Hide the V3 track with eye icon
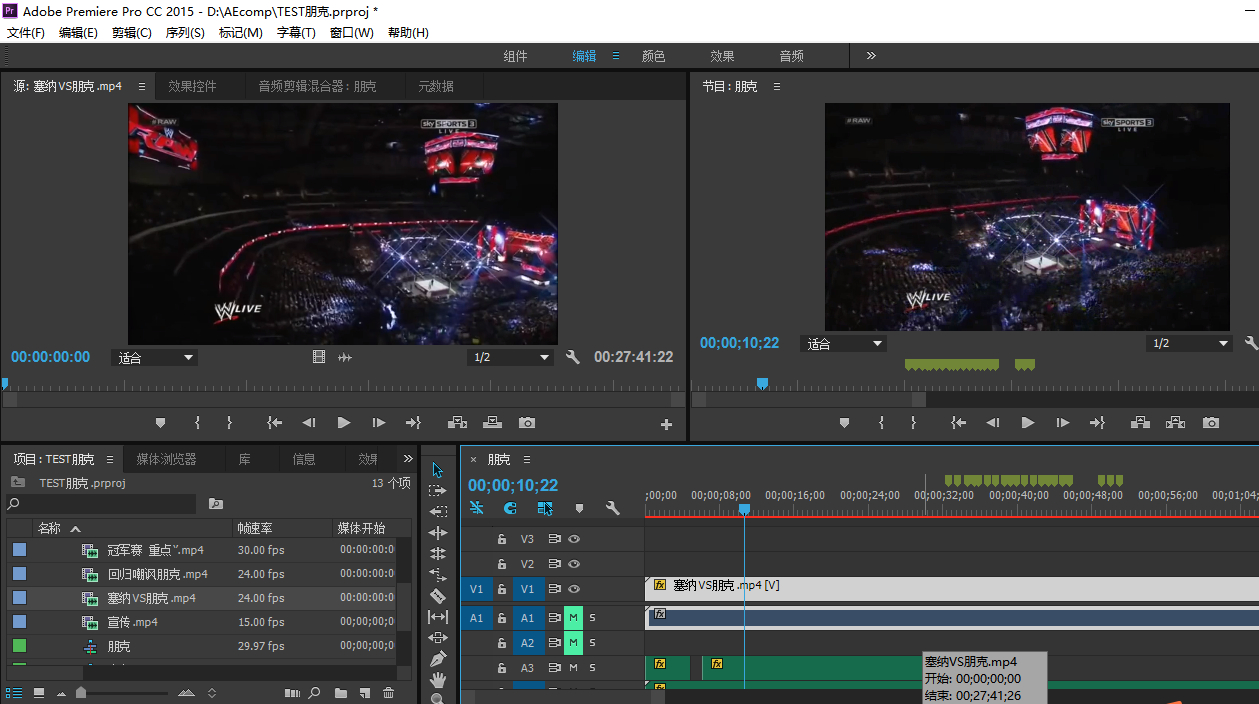The width and height of the screenshot is (1259, 704). [x=575, y=539]
